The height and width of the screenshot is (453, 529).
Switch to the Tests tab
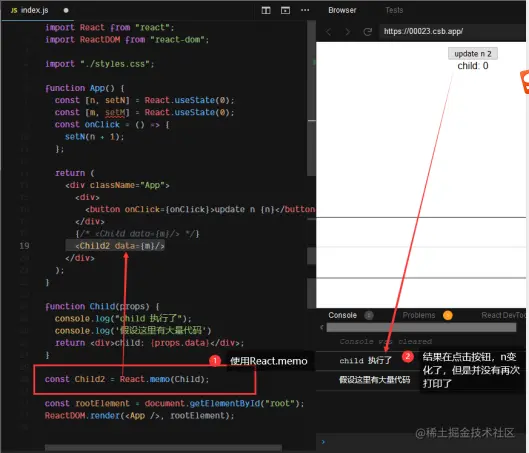point(394,10)
